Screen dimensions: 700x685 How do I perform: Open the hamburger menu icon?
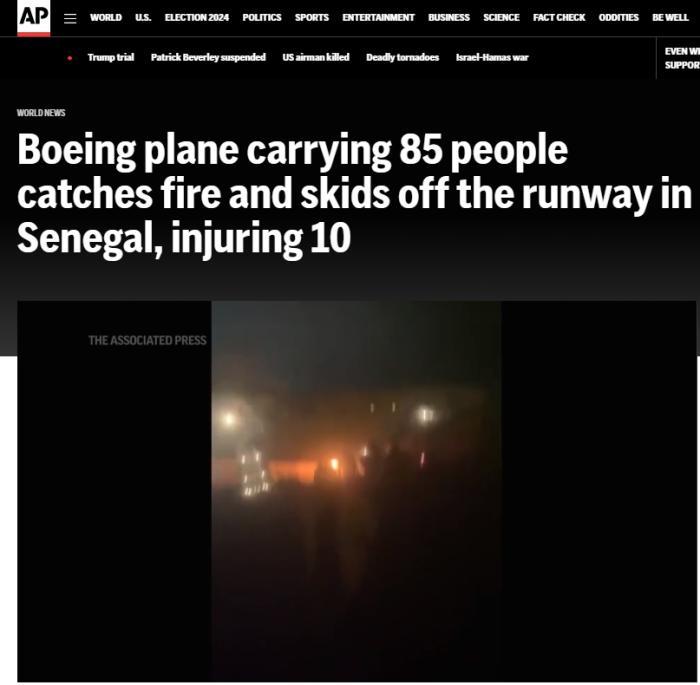pyautogui.click(x=70, y=18)
